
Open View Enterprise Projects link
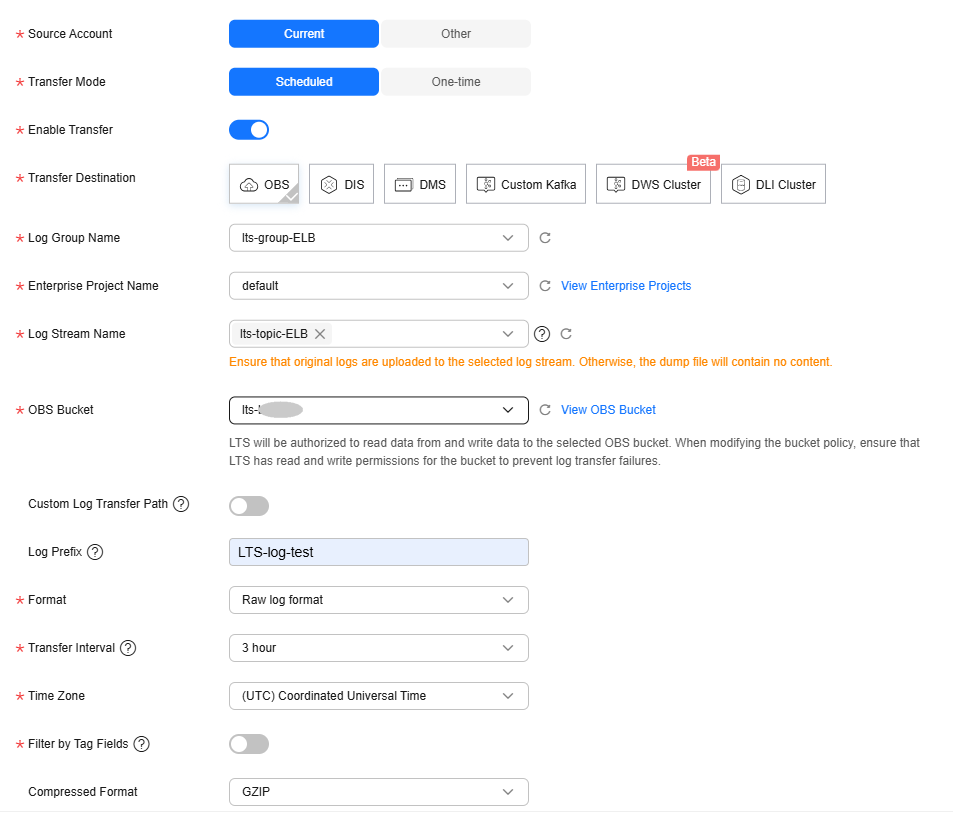(626, 286)
